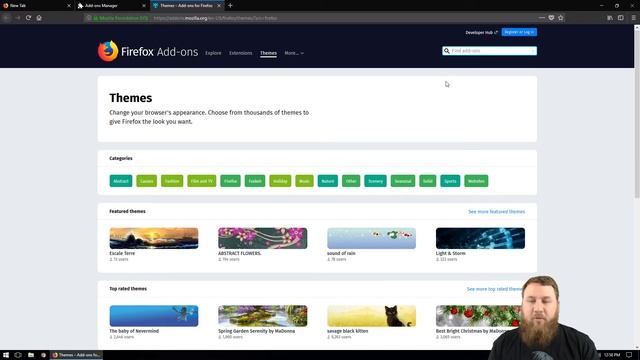Select the Holiday category
Viewport: 640px width, 360px height.
pos(280,181)
